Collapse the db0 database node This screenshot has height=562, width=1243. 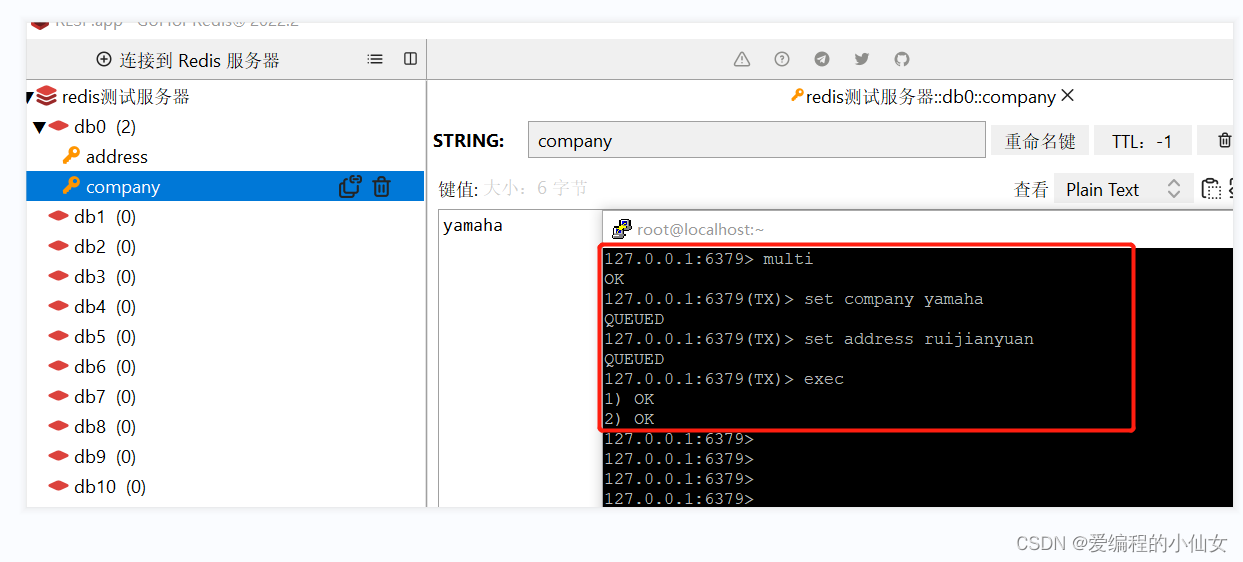click(40, 127)
